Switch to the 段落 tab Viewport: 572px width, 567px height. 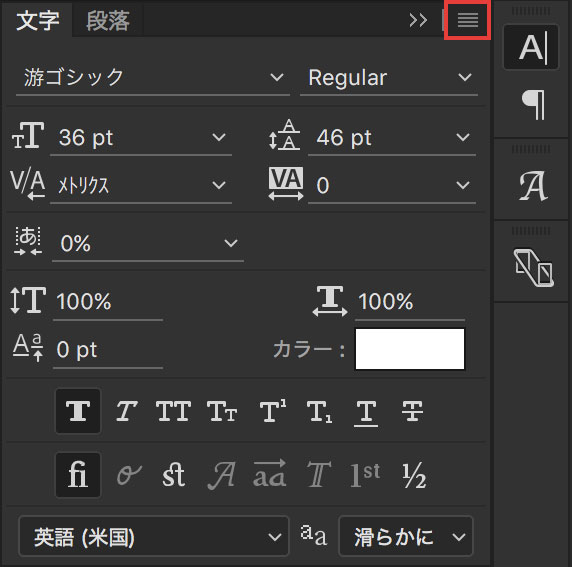pos(108,20)
